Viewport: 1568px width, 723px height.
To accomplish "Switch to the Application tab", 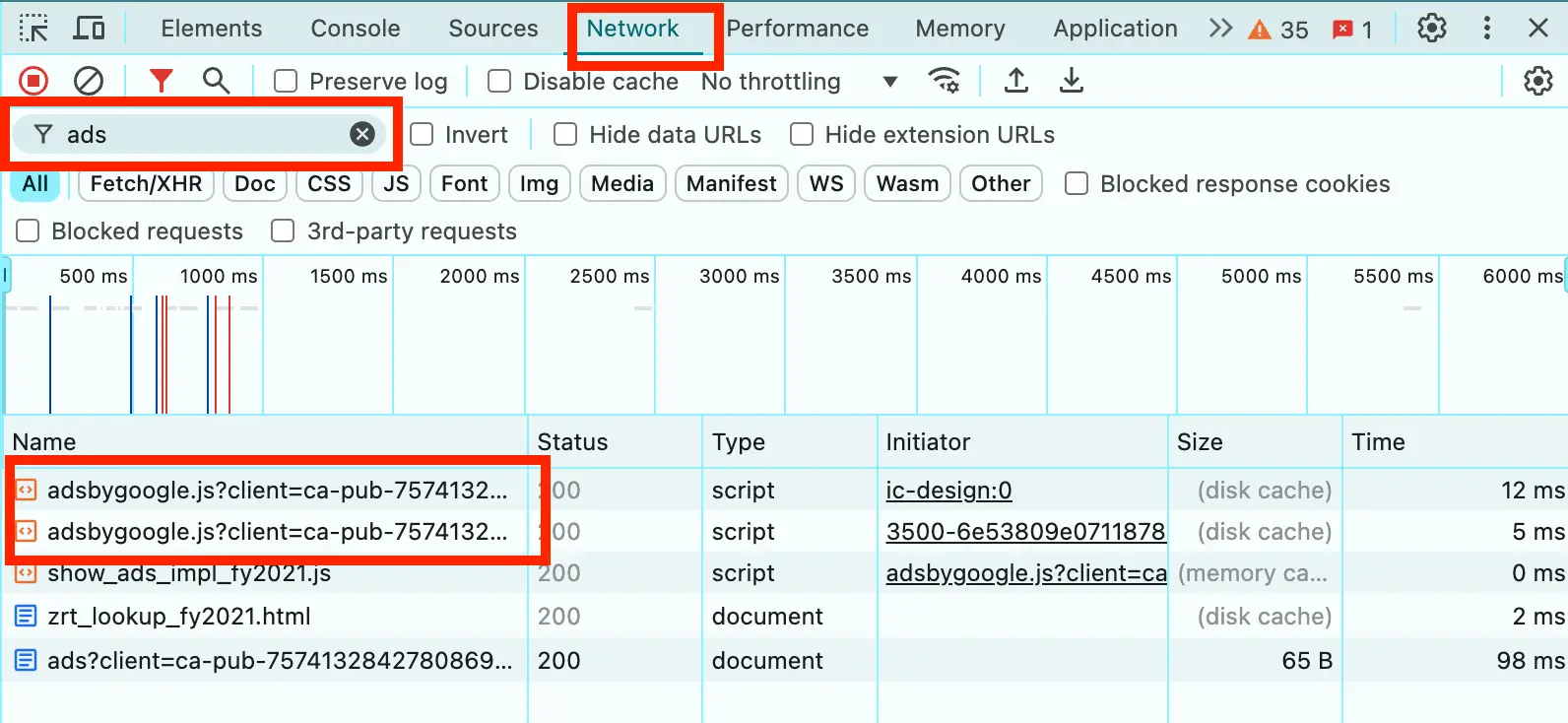I will 1115,29.
